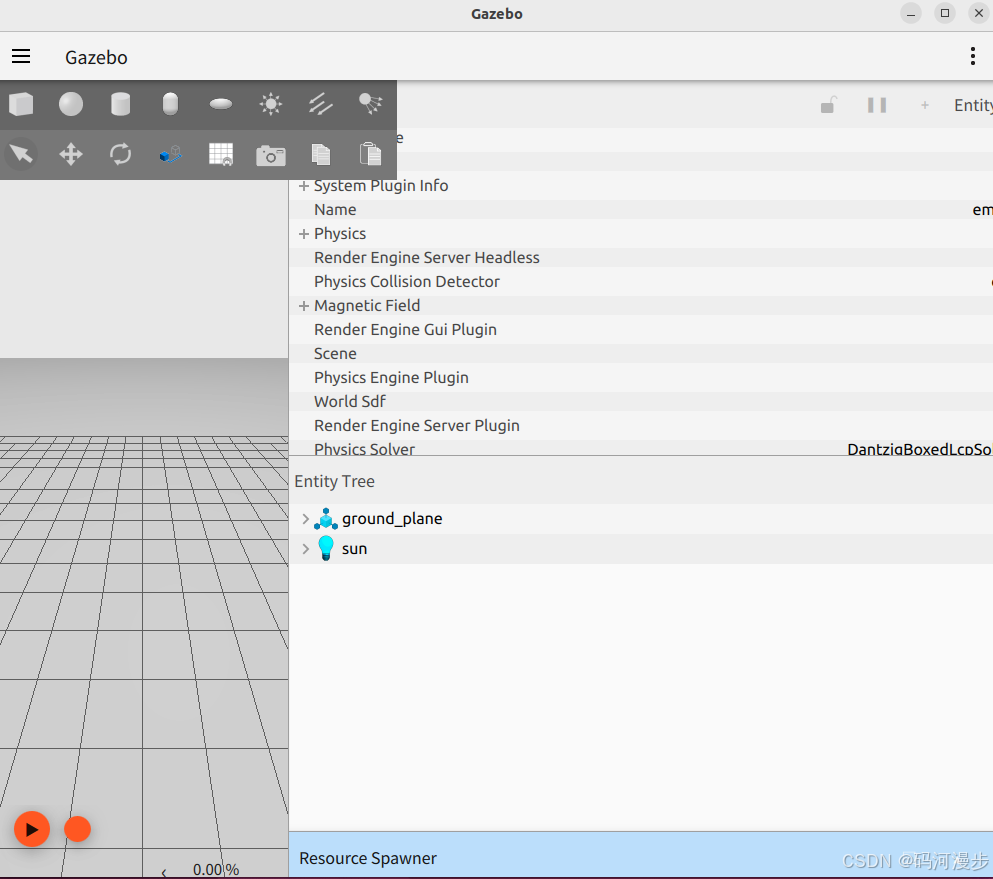Open the vertical dots plugin menu
The image size is (993, 879).
pos(973,56)
